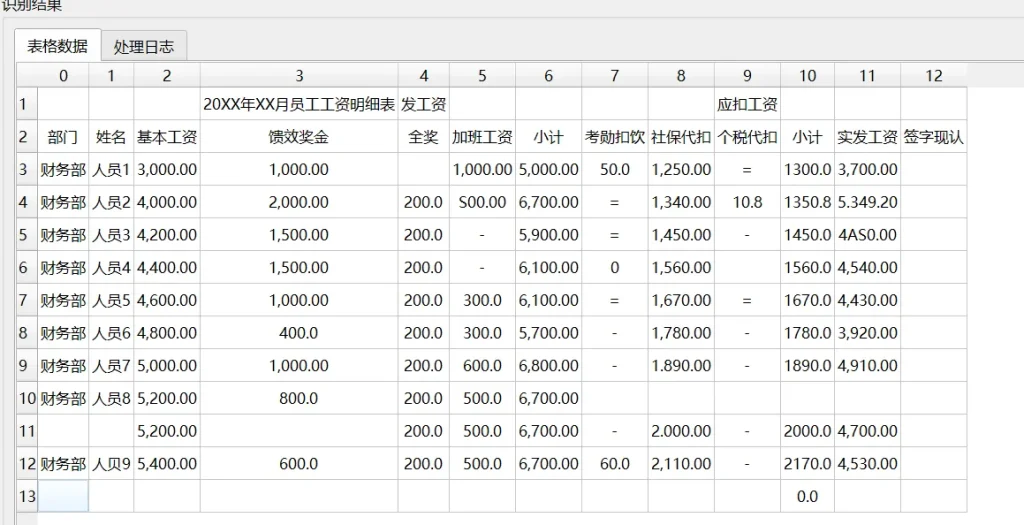The height and width of the screenshot is (525, 1024).
Task: Click the 考勋扣饮 cell
Action: click(615, 137)
